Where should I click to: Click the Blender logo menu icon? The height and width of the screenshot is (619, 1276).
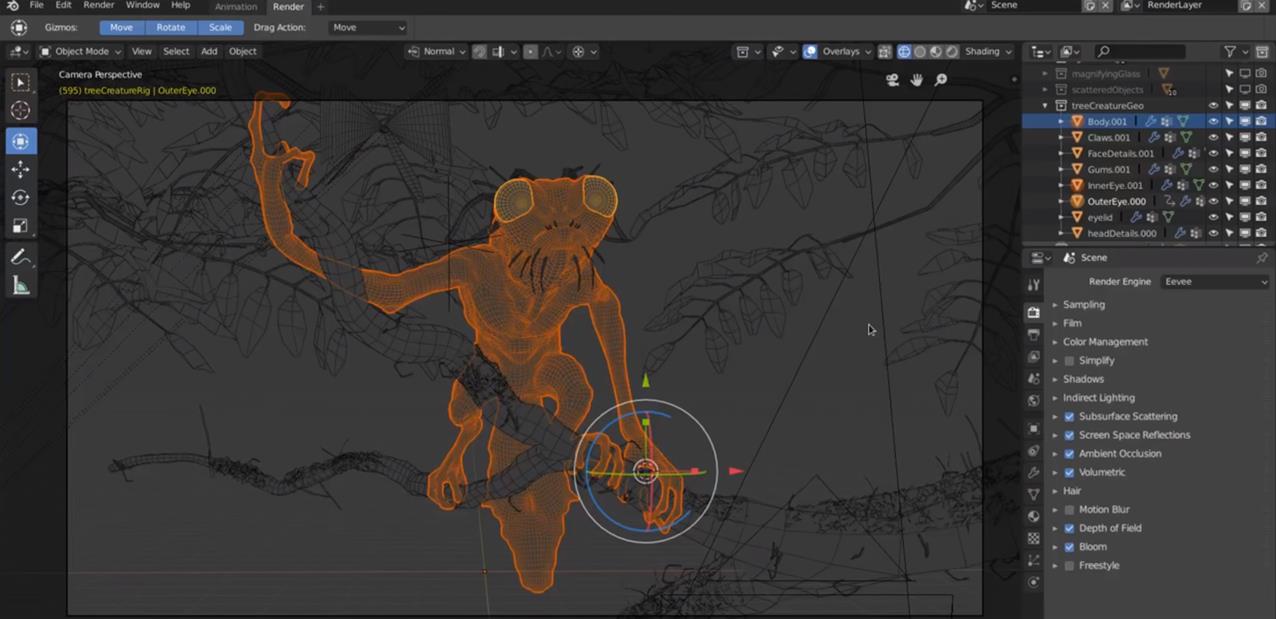(12, 6)
